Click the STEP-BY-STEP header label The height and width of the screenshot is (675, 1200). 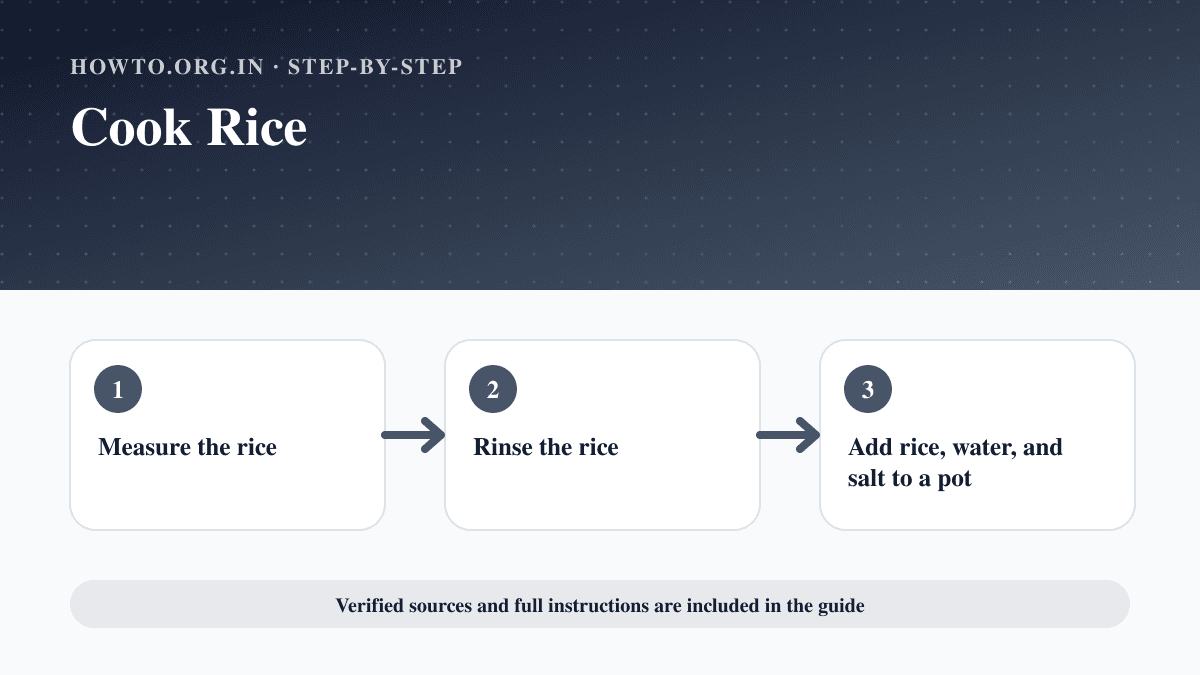[x=375, y=67]
